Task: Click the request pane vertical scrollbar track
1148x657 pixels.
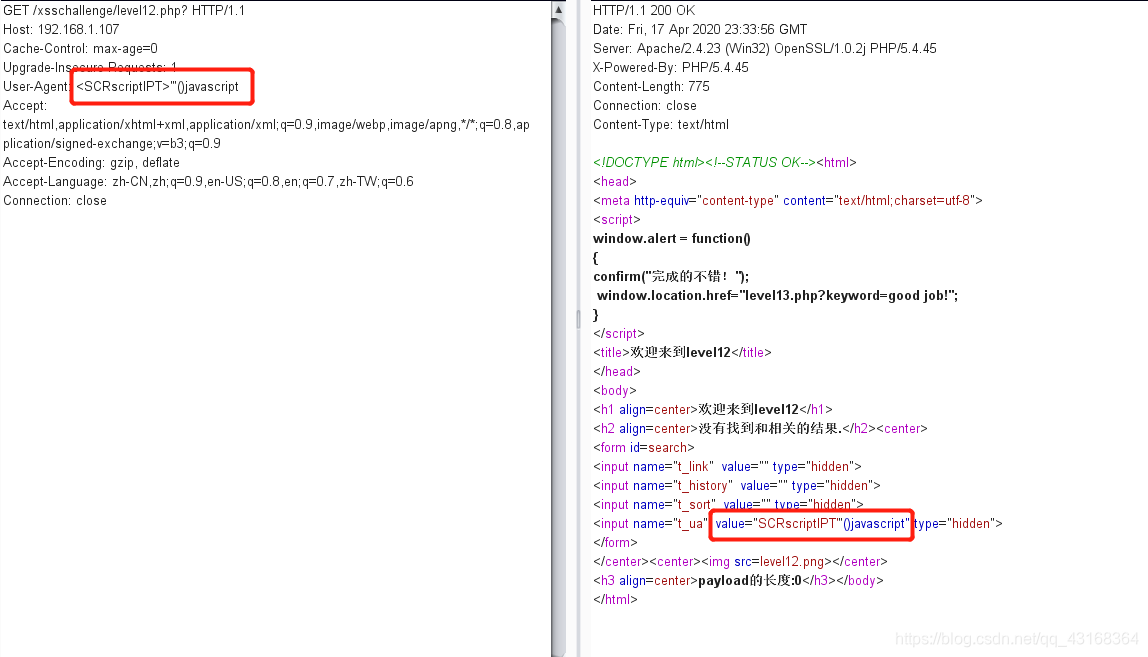Action: point(558,337)
